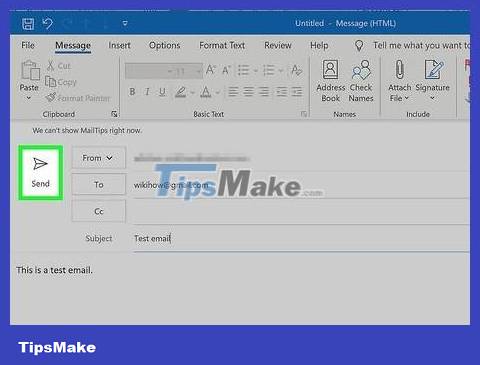480x365 pixels.
Task: Click body text 'This is a test email.'
Action: (54, 270)
